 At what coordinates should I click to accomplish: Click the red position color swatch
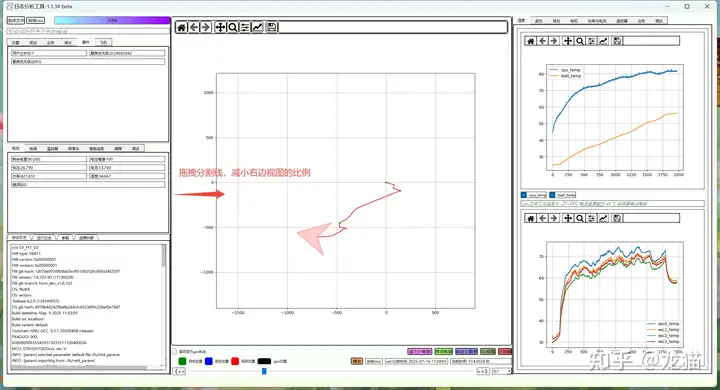click(x=235, y=361)
